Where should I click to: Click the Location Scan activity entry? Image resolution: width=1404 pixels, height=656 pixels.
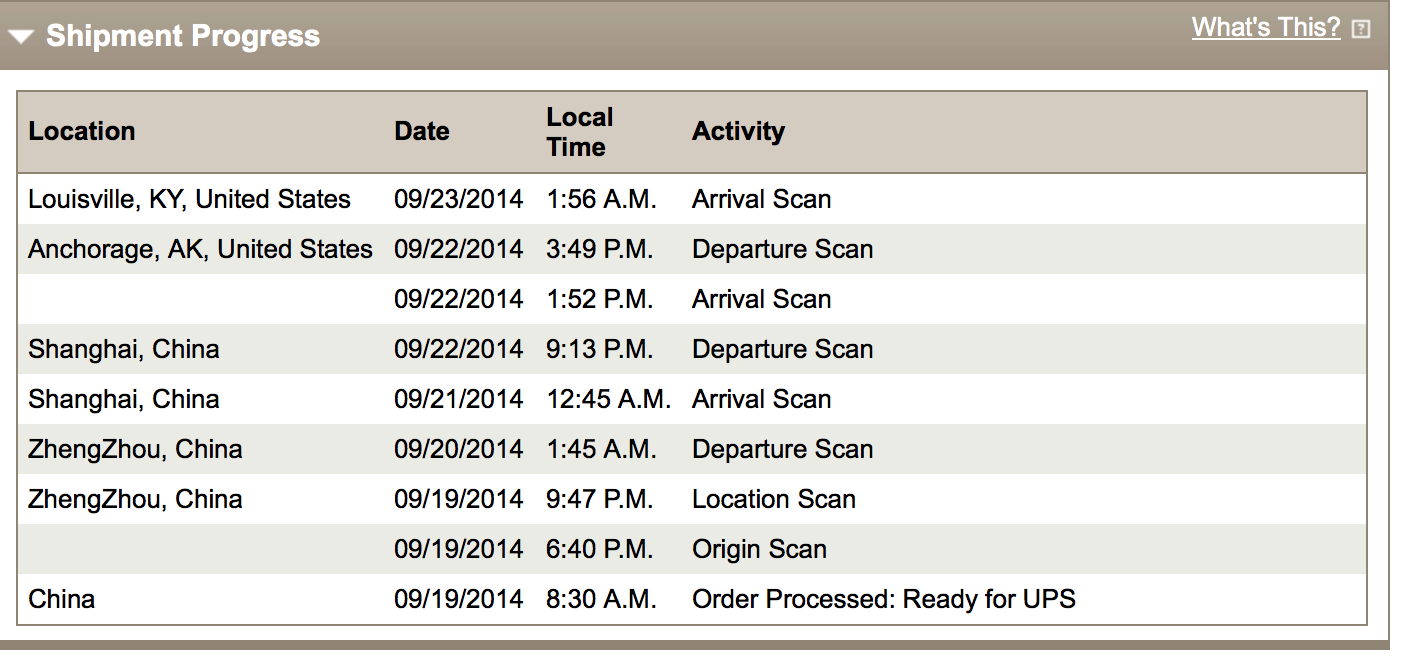(x=774, y=499)
